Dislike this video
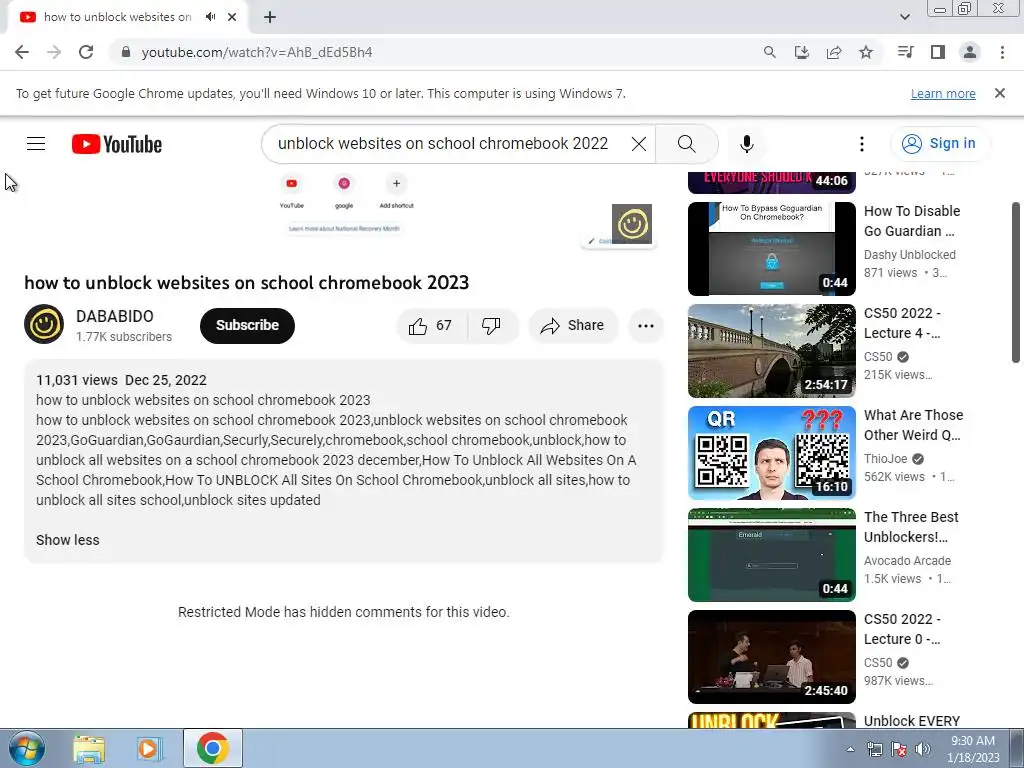 tap(492, 325)
